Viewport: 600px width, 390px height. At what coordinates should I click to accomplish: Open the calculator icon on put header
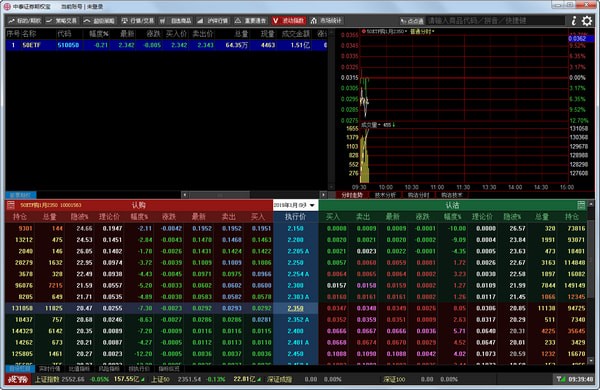(x=581, y=205)
